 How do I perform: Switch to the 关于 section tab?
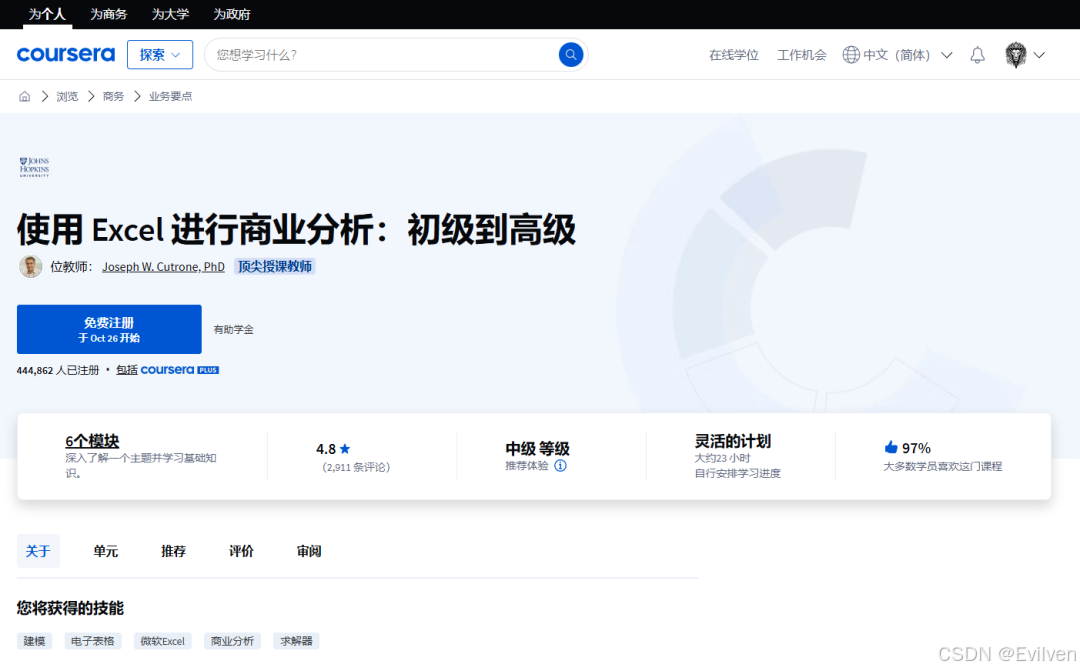(x=38, y=551)
